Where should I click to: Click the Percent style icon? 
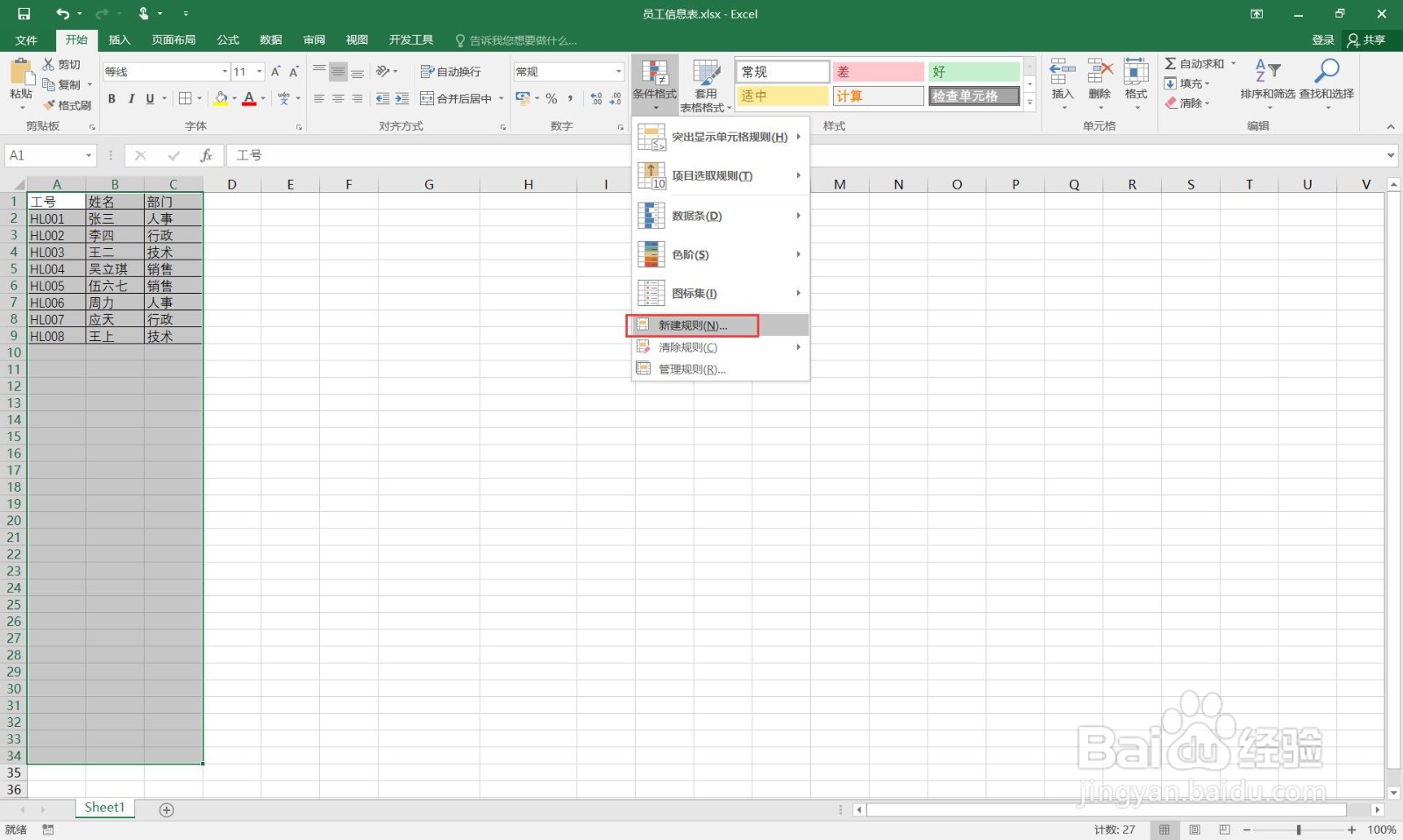[552, 98]
